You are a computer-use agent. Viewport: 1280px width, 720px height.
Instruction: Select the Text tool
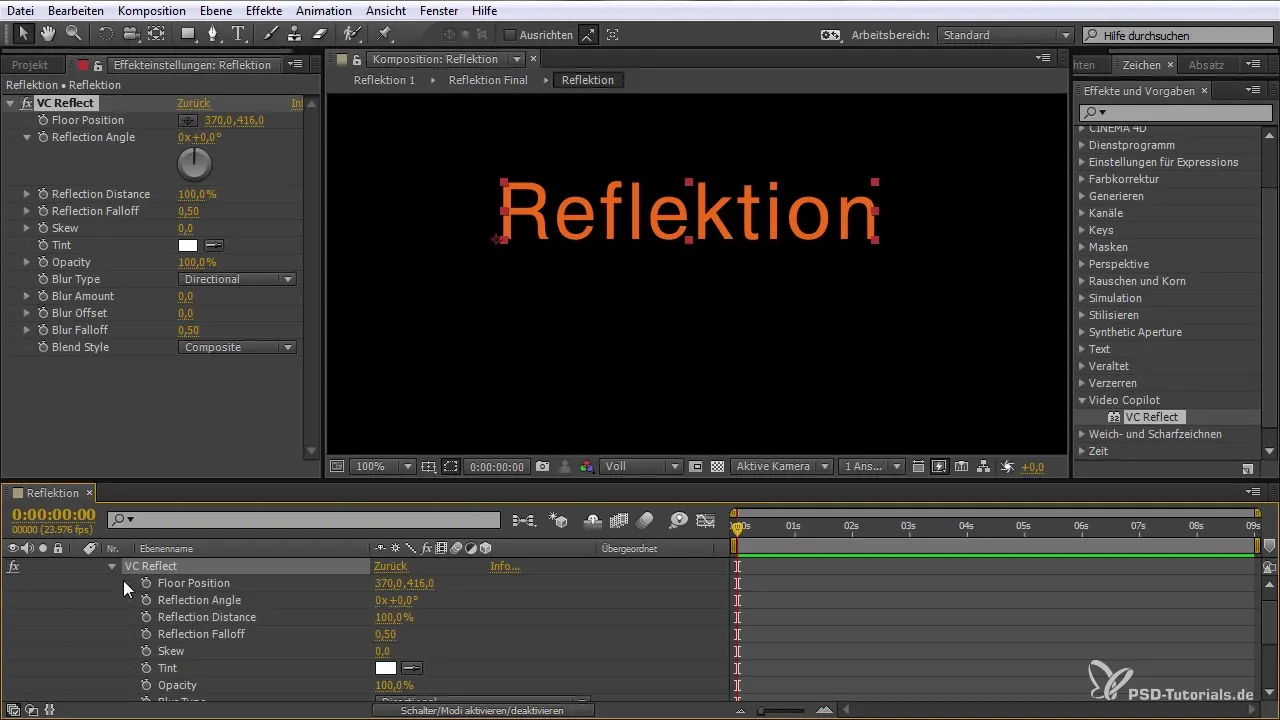tap(239, 34)
